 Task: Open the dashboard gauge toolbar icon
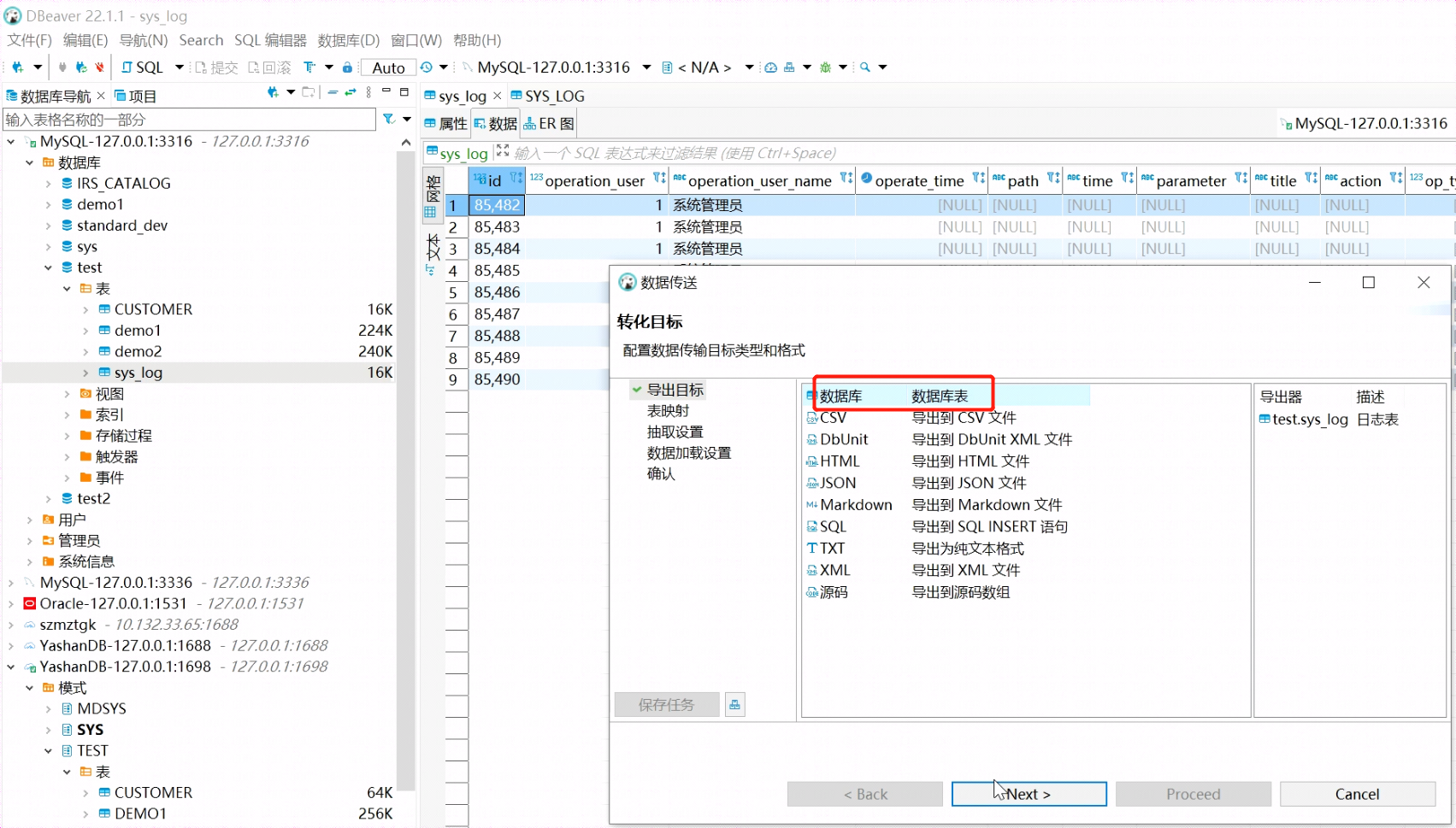[x=770, y=68]
